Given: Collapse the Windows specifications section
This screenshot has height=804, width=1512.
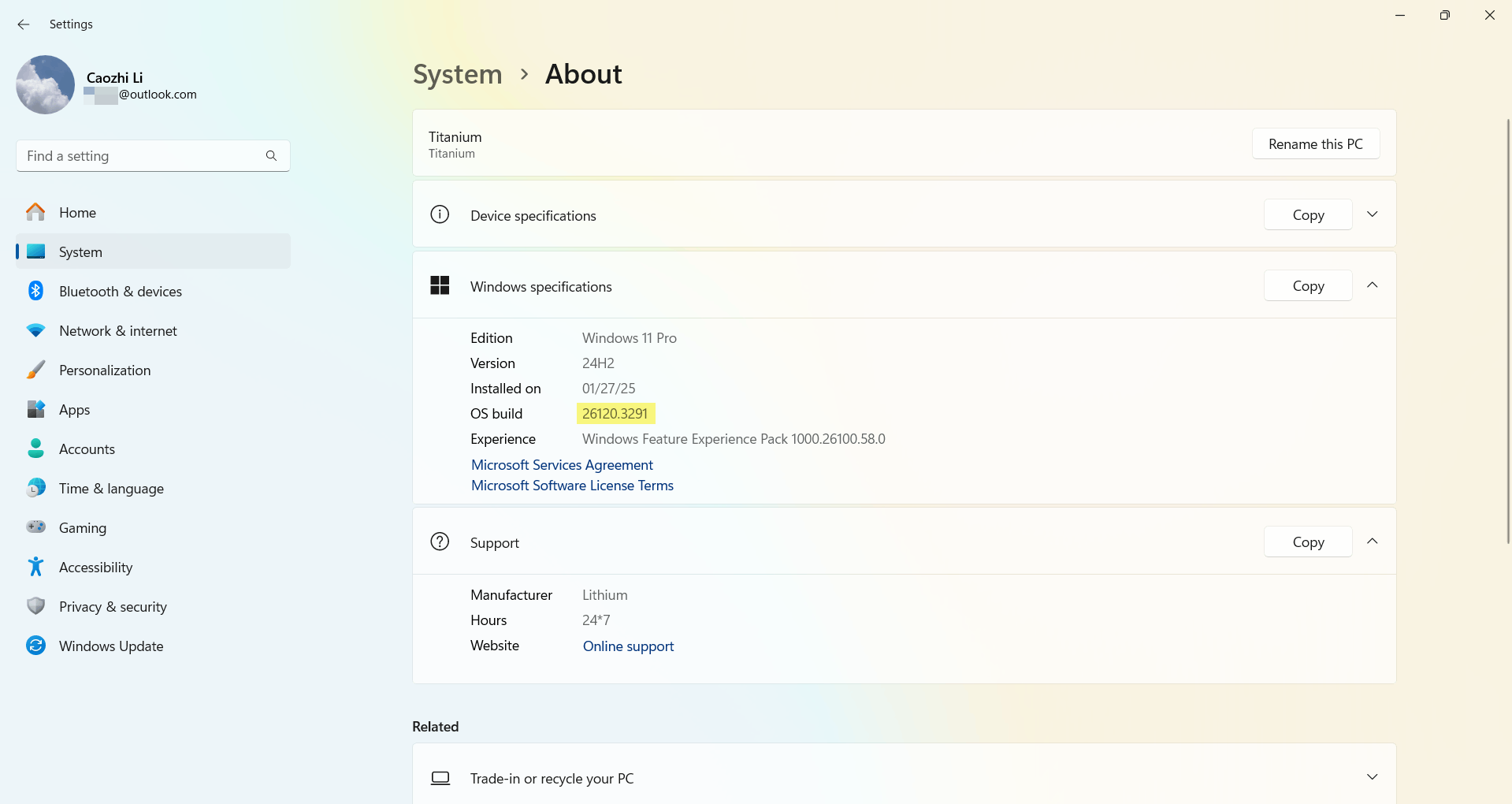Looking at the screenshot, I should click(x=1372, y=285).
